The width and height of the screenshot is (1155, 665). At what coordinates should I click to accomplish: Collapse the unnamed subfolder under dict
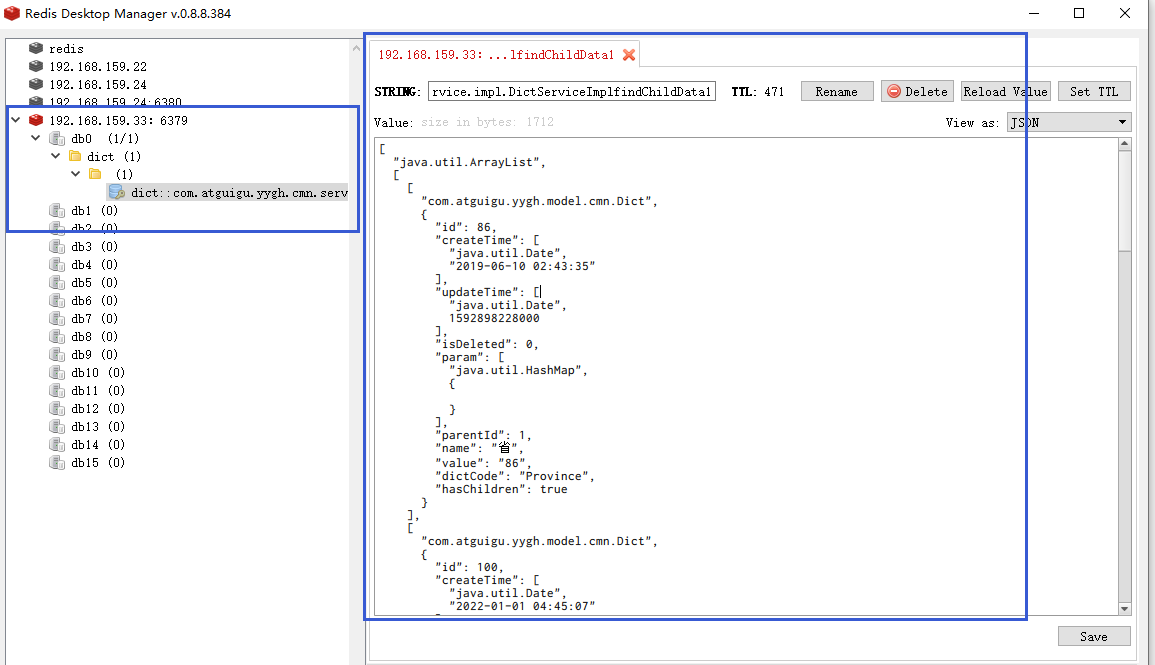coord(75,174)
